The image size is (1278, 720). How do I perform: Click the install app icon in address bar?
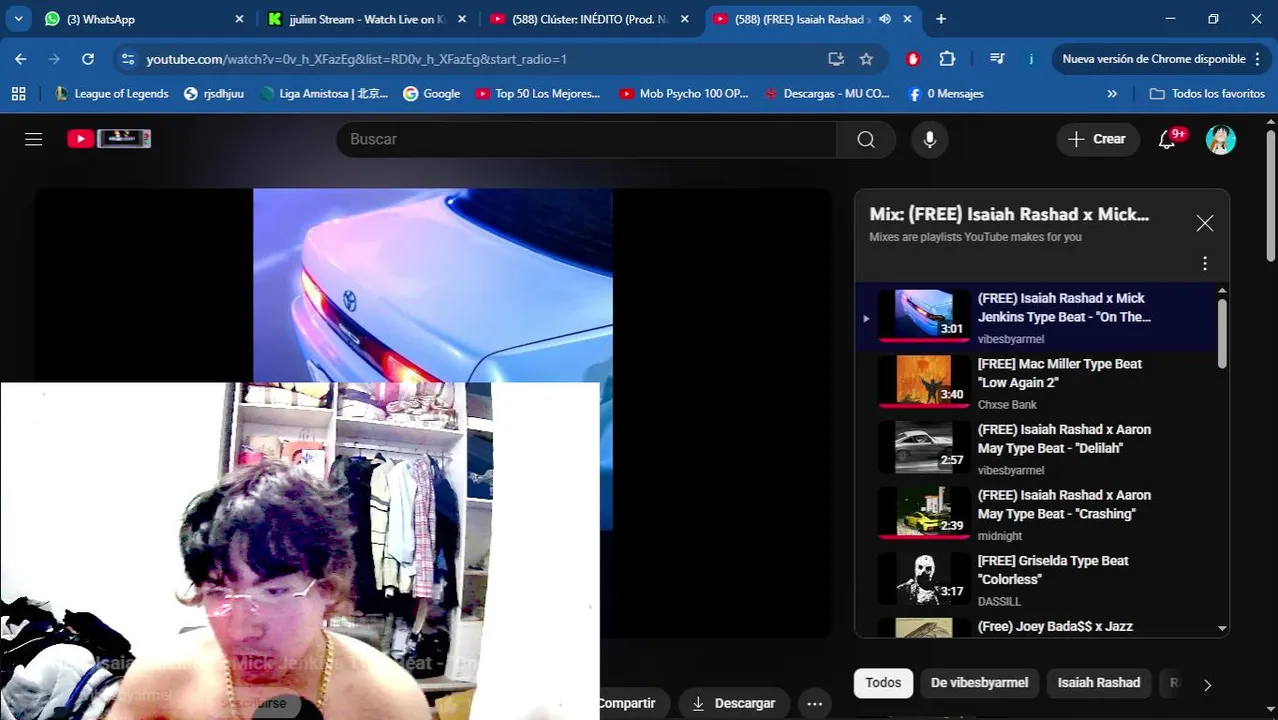click(x=836, y=59)
